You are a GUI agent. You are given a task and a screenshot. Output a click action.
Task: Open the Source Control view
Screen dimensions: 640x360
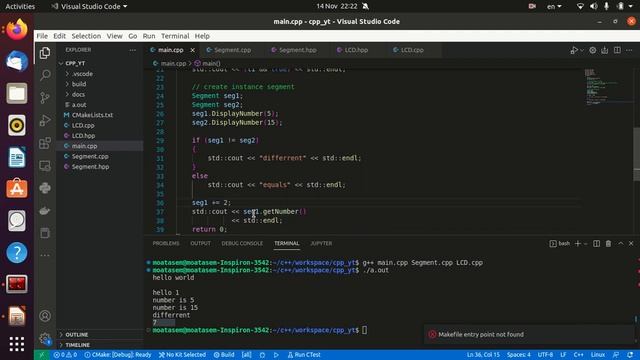[45, 98]
